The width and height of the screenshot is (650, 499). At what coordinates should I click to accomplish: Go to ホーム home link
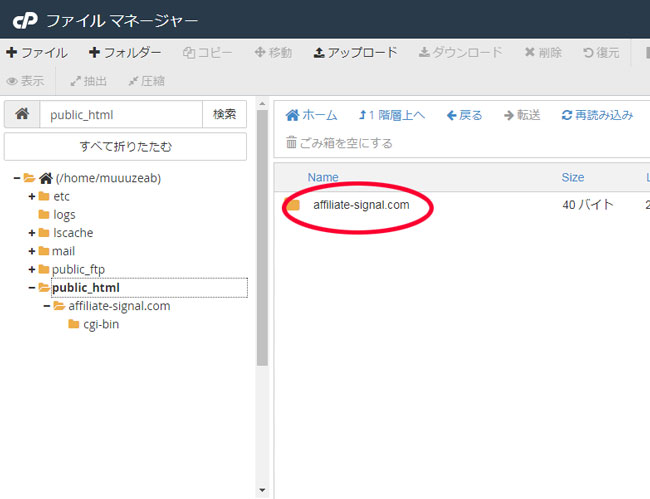click(x=311, y=115)
